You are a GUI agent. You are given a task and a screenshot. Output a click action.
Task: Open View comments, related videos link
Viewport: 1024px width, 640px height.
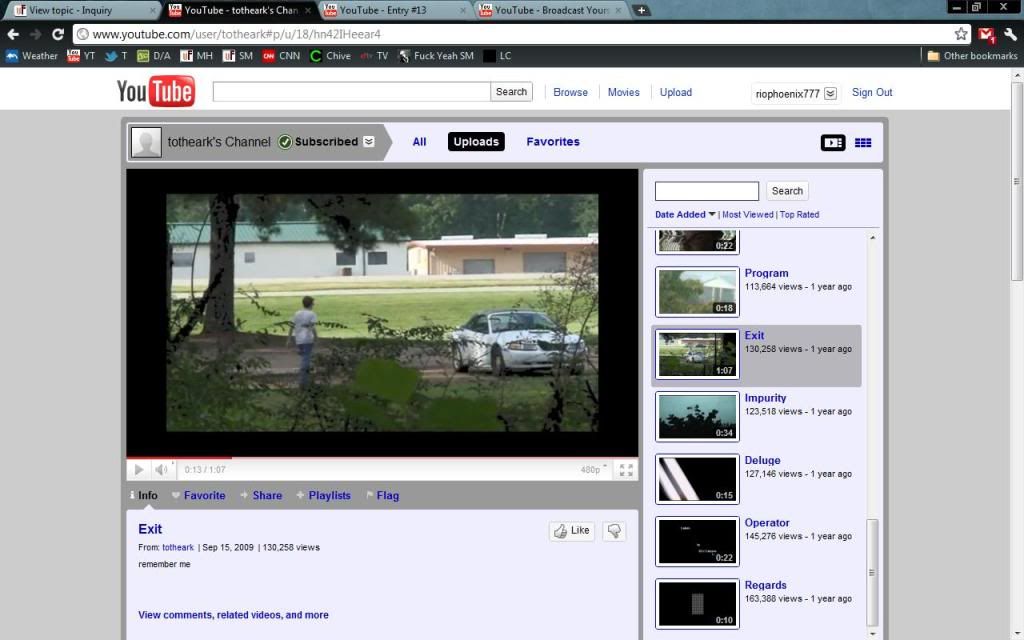[233, 615]
